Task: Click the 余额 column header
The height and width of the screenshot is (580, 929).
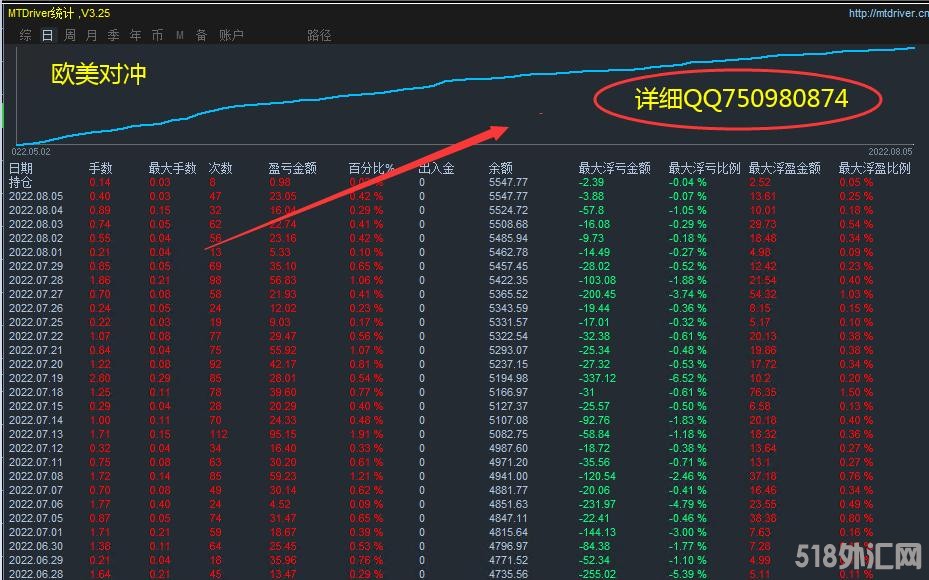Action: point(500,168)
